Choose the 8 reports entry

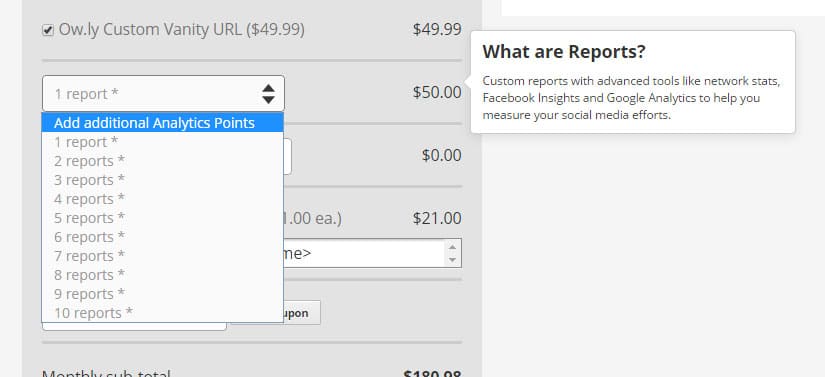[x=163, y=274]
